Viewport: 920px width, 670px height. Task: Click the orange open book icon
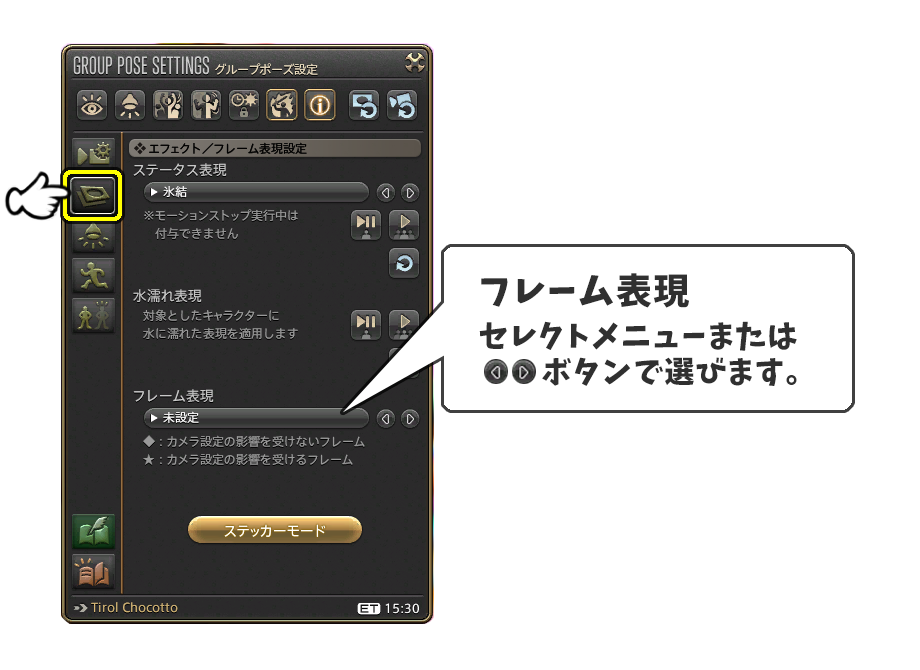93,571
